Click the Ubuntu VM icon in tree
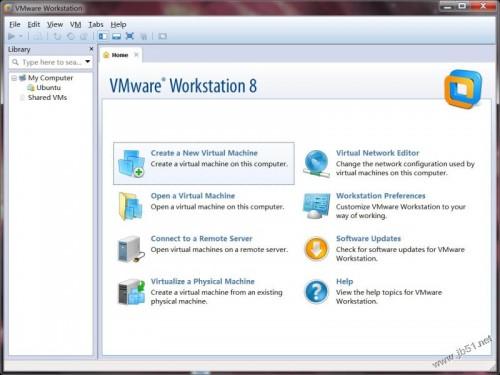 (x=31, y=88)
